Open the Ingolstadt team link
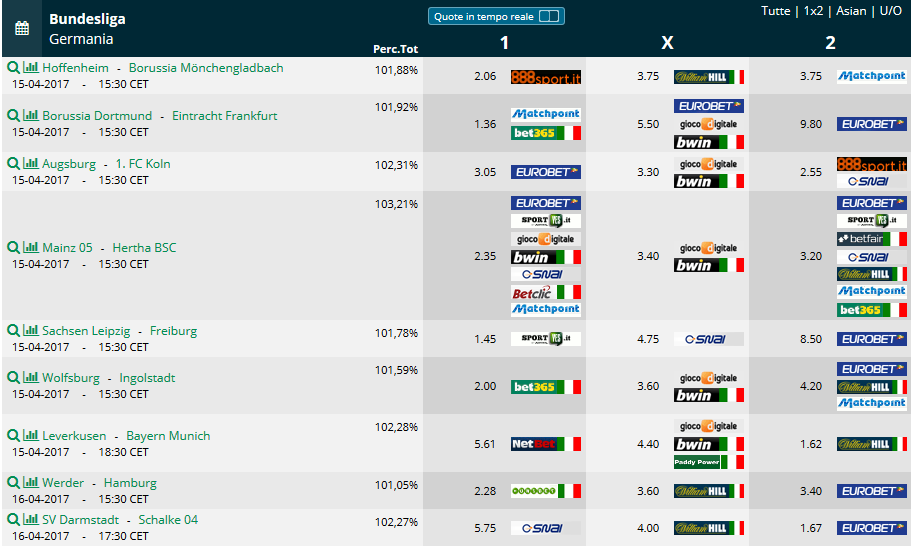The image size is (911, 546). (147, 378)
